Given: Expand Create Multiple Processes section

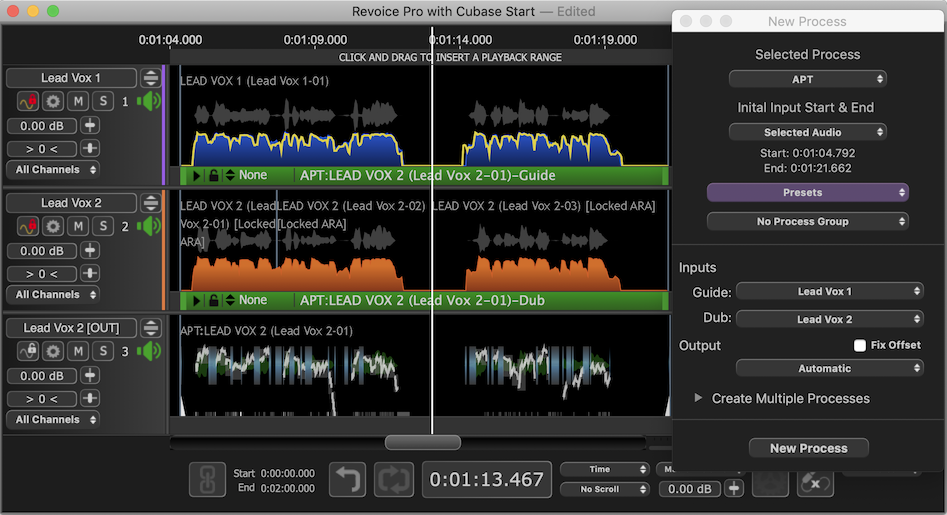Looking at the screenshot, I should 698,398.
